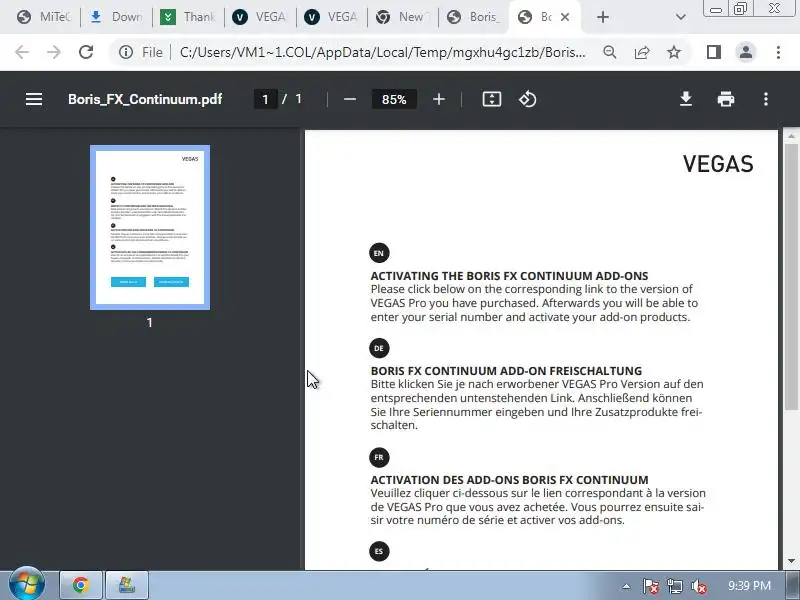
Task: Click the ES language badge
Action: [x=379, y=551]
